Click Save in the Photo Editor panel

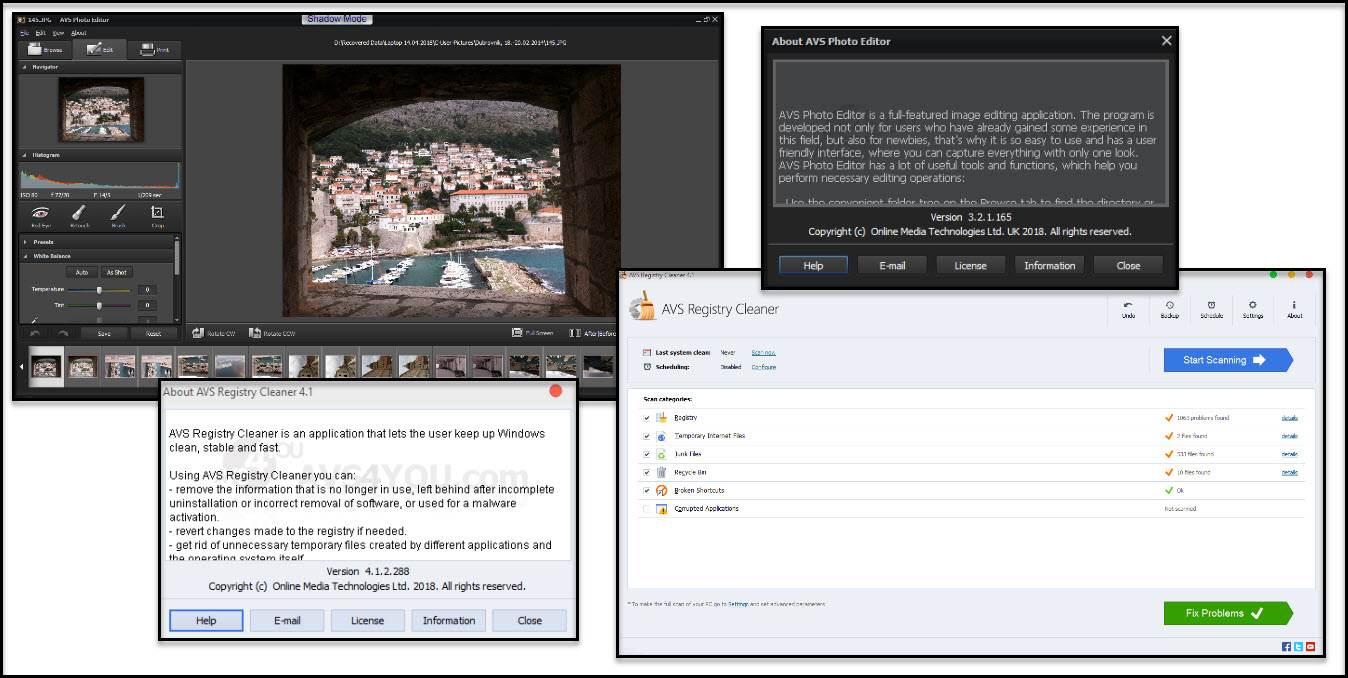104,333
